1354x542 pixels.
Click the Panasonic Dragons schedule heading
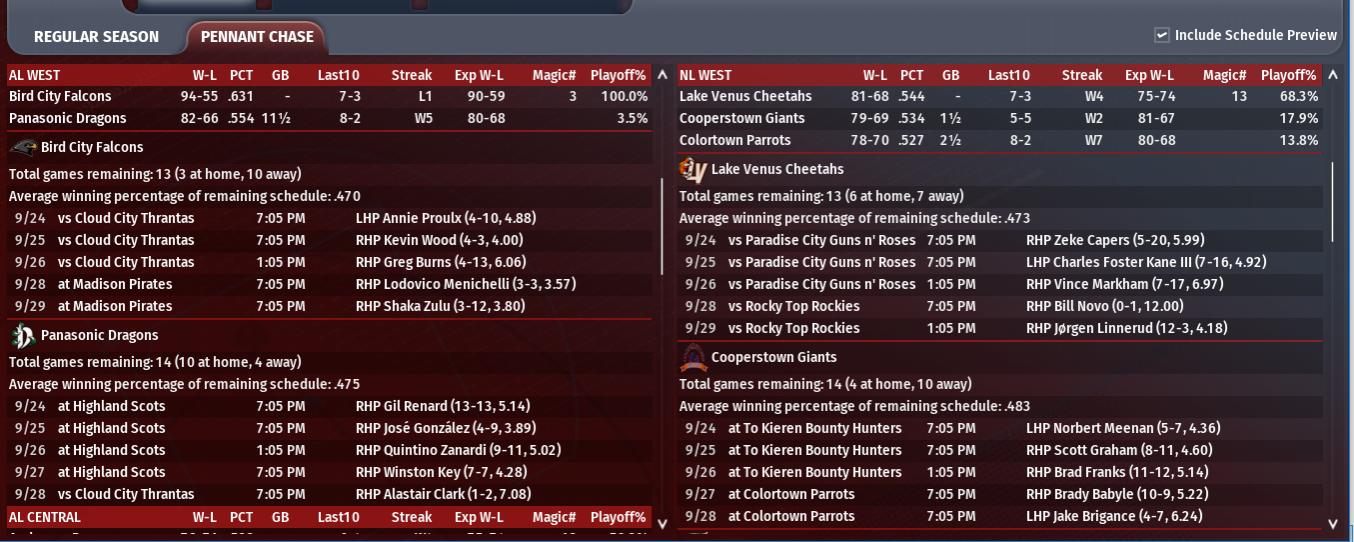point(99,336)
